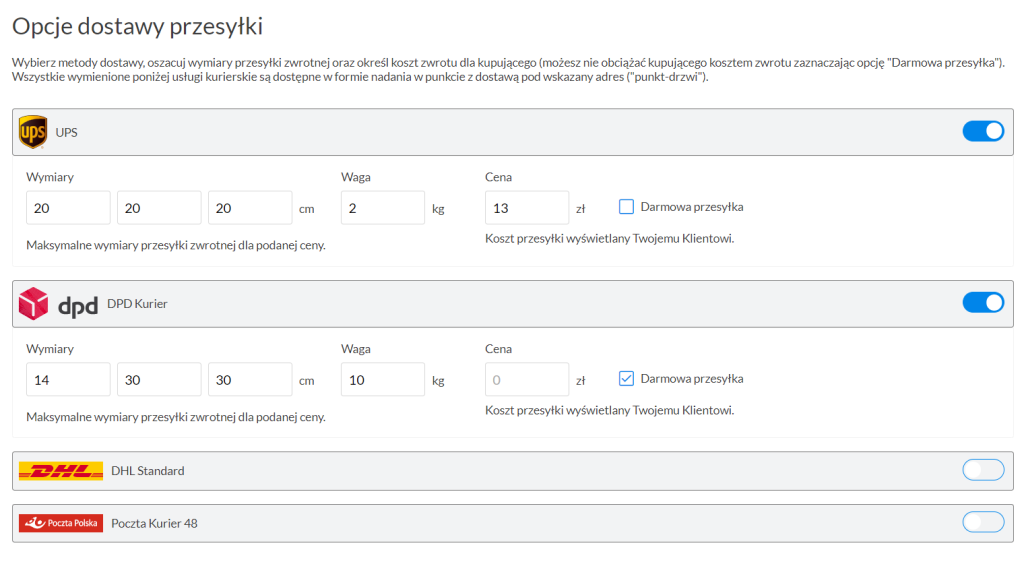Turn off the DPD Kurier toggle

982,302
